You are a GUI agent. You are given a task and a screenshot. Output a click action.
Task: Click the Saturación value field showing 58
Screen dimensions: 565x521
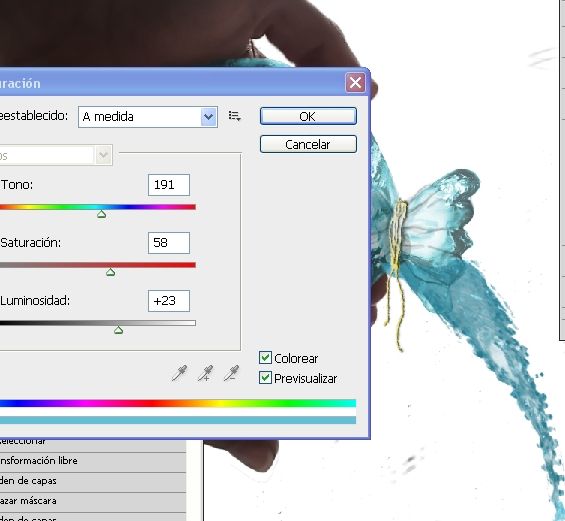point(169,243)
